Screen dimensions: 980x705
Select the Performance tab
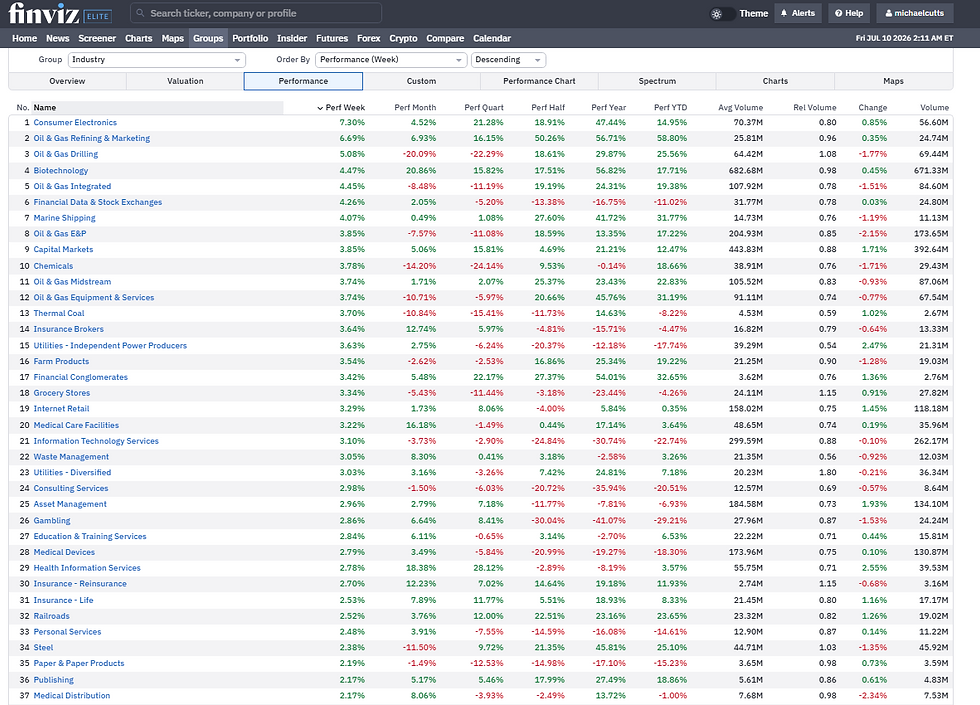pyautogui.click(x=303, y=81)
